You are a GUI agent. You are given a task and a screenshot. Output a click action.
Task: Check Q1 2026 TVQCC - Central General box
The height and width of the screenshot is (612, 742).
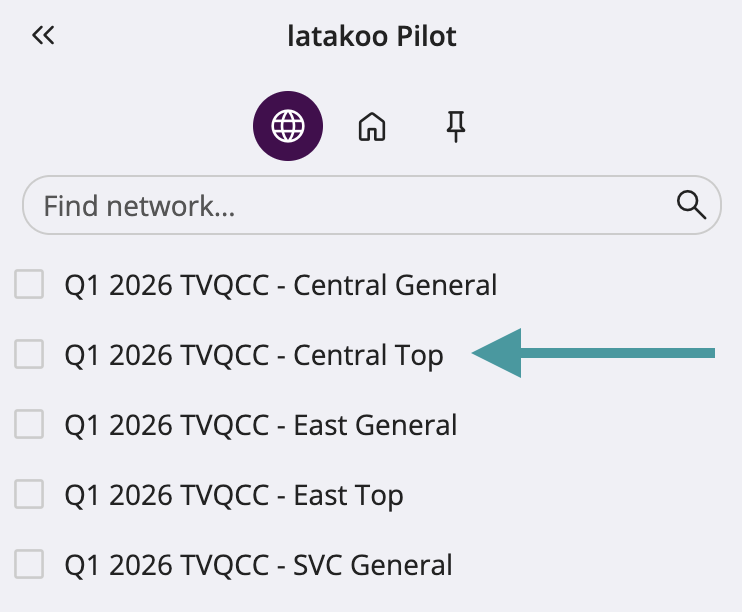tap(29, 285)
